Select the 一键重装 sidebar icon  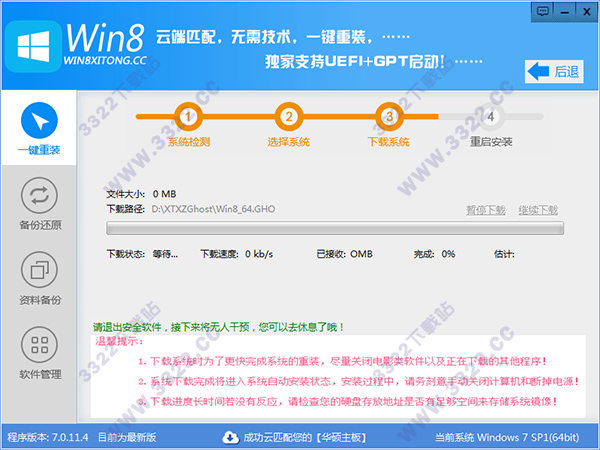[x=39, y=121]
